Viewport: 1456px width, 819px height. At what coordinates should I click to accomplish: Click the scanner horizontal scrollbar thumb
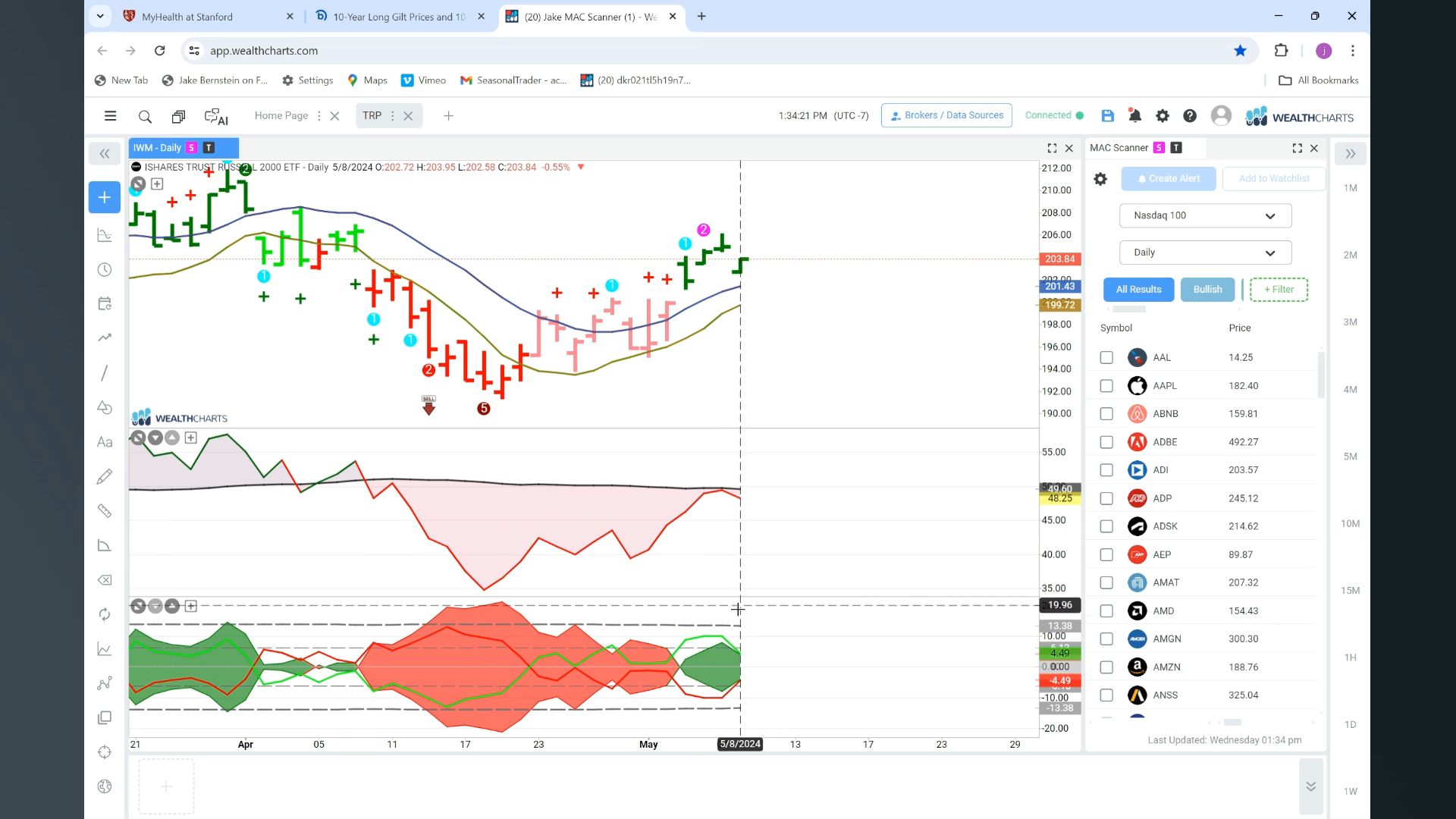[x=1232, y=723]
